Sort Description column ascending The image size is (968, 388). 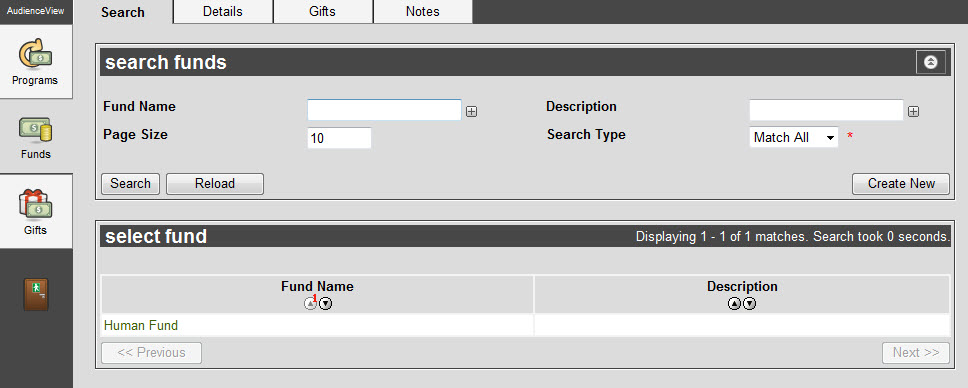(734, 304)
